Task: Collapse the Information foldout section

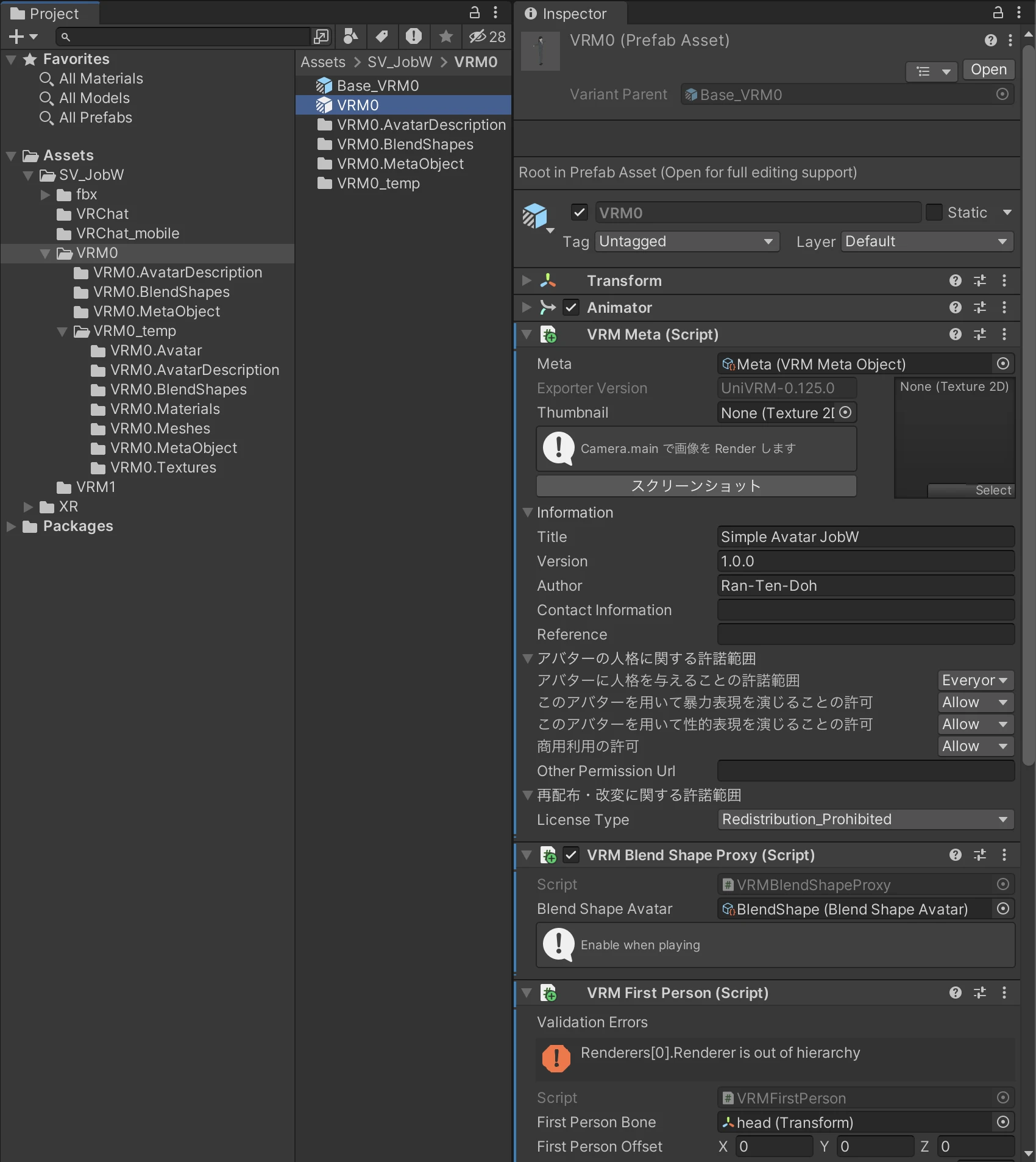Action: [528, 513]
